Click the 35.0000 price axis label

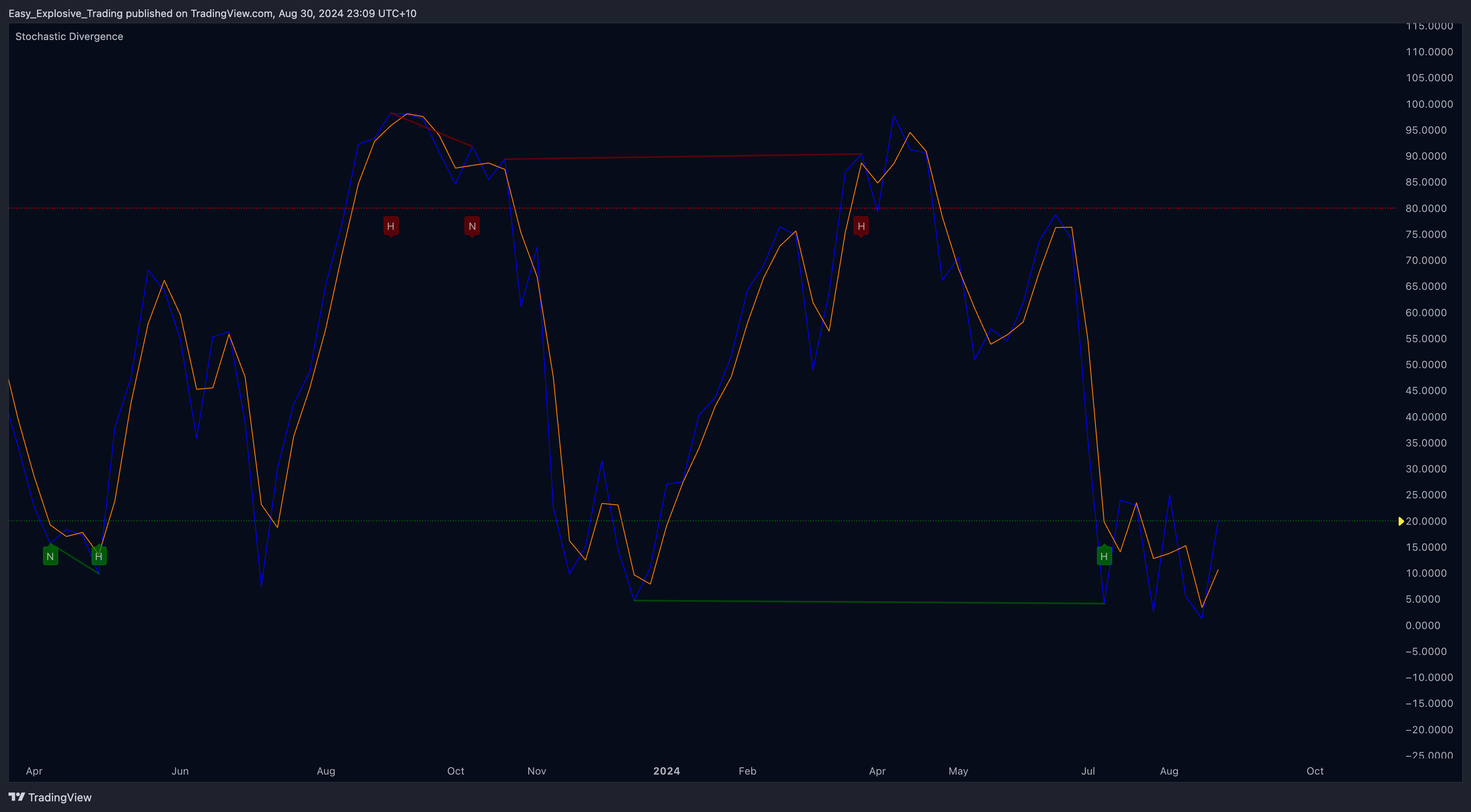tap(1426, 443)
